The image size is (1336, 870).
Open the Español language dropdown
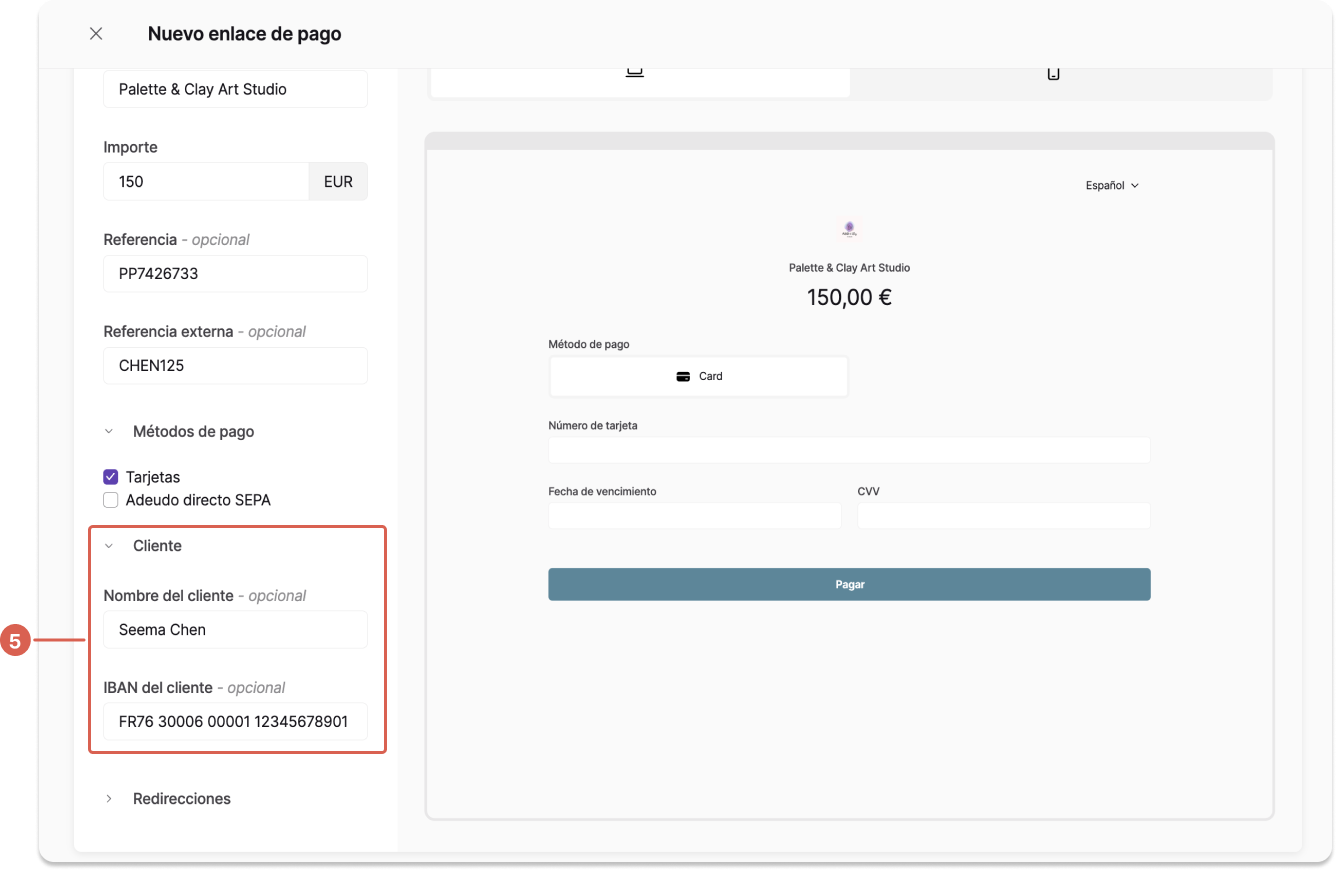pyautogui.click(x=1112, y=186)
